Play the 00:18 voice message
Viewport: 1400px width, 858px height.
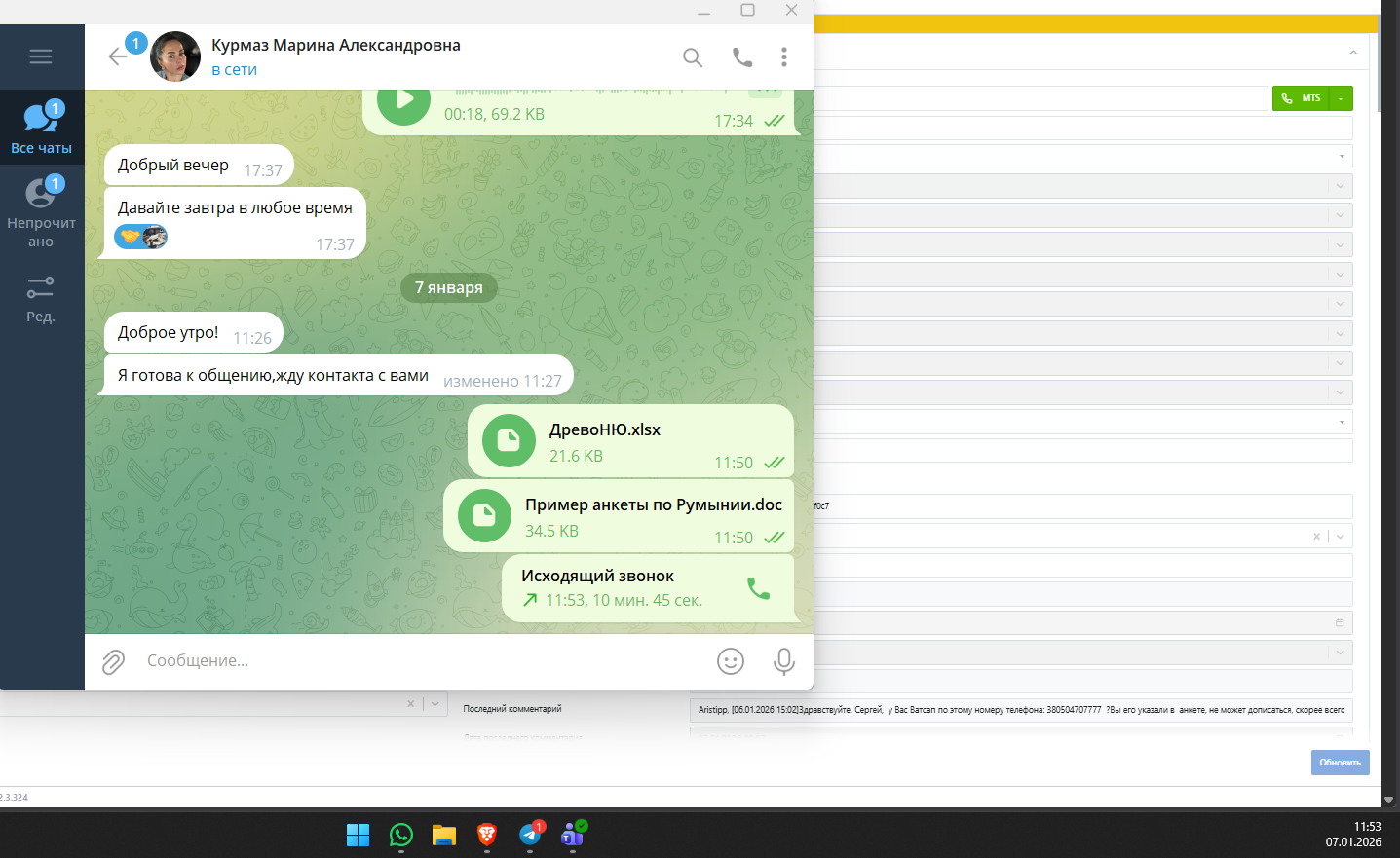coord(403,99)
